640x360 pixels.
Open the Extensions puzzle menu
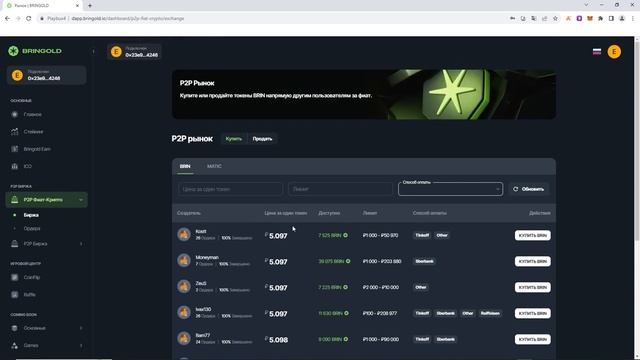600,18
